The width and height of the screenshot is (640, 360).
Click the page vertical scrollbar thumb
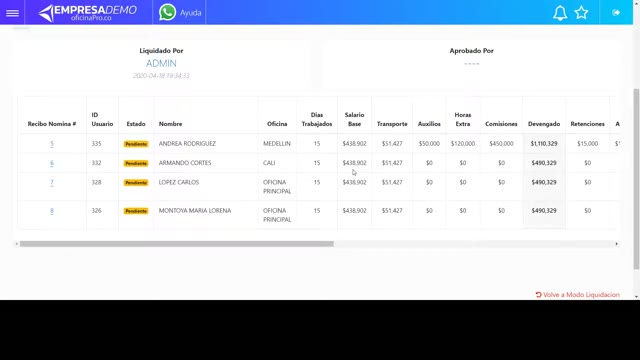pos(636,179)
